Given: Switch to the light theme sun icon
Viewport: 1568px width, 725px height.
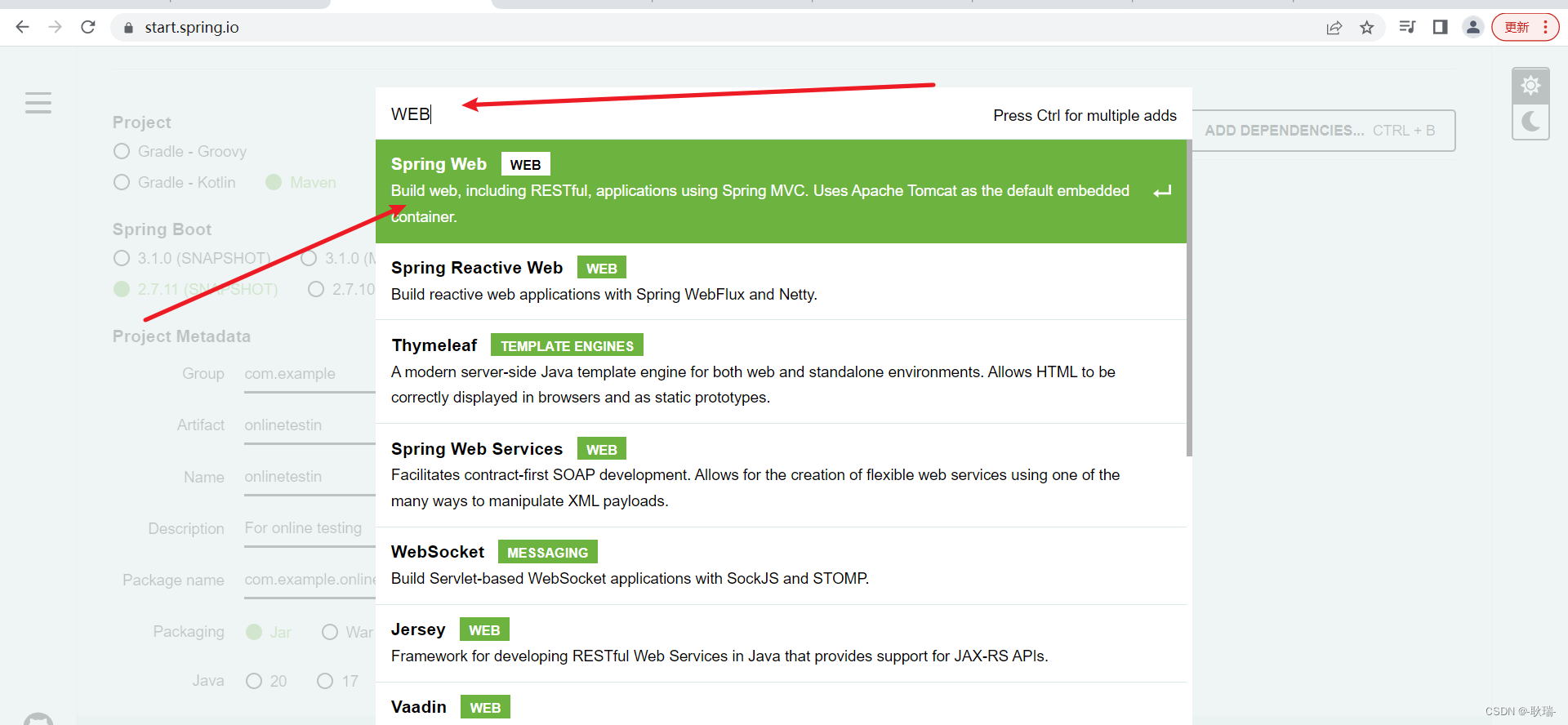Looking at the screenshot, I should point(1531,85).
